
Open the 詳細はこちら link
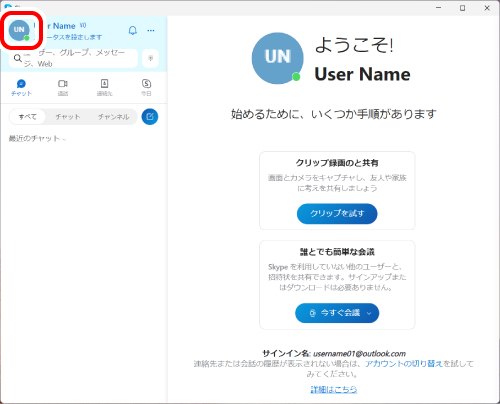click(x=334, y=389)
